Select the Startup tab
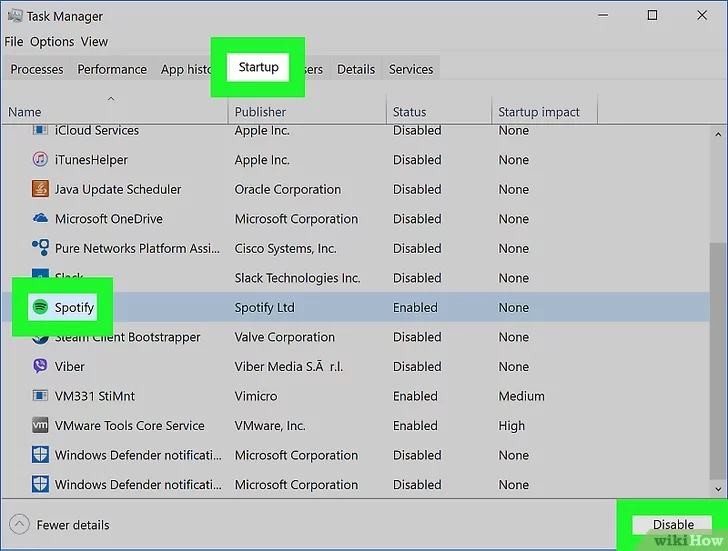 [258, 67]
